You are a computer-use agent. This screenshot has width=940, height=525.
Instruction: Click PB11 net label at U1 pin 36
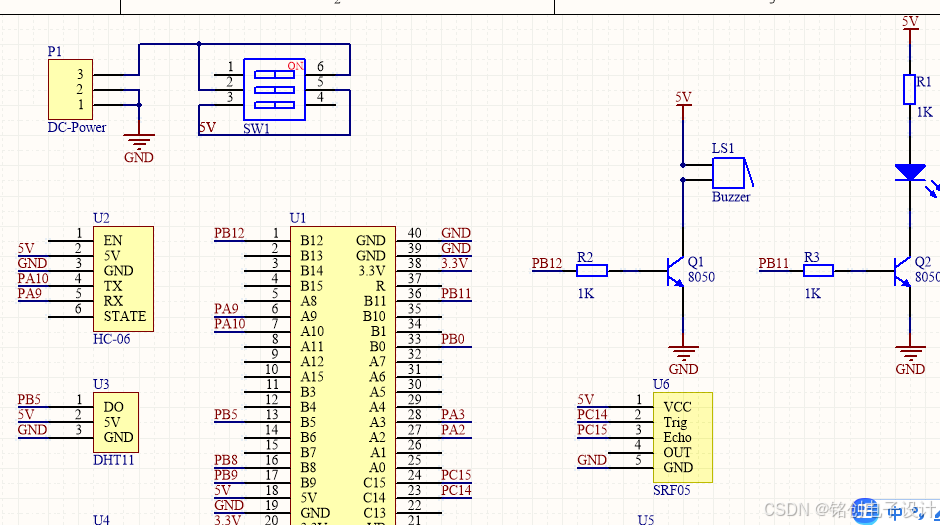[456, 294]
